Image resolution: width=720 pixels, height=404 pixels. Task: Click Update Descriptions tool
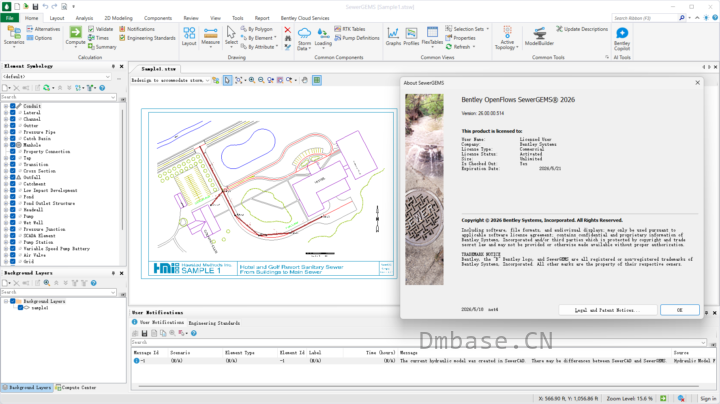click(x=582, y=29)
